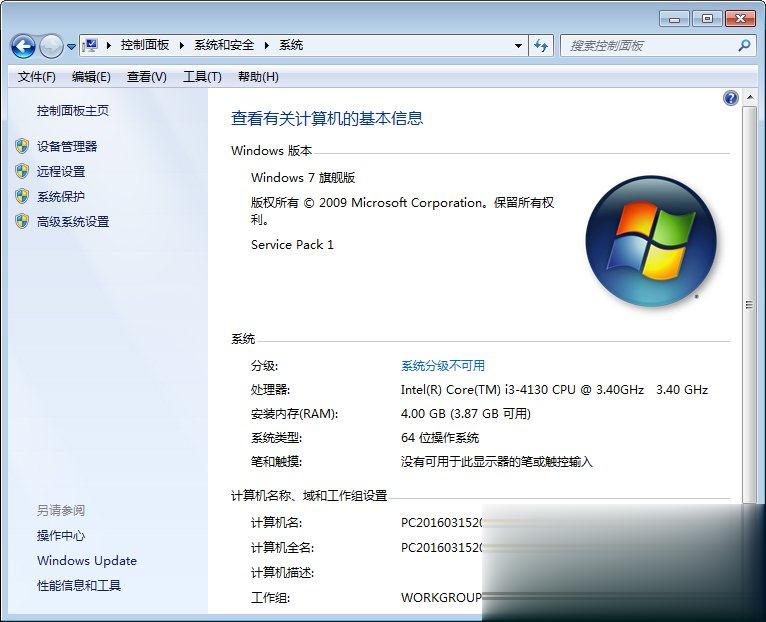Viewport: 766px width, 622px height.
Task: Click shield icon next to 系统保护
Action: [x=22, y=196]
